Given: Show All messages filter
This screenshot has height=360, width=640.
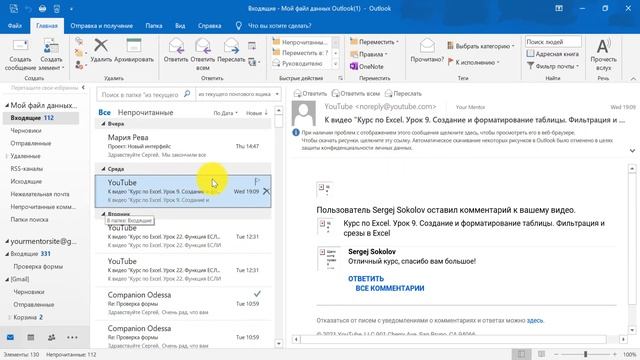Looking at the screenshot, I should point(104,112).
